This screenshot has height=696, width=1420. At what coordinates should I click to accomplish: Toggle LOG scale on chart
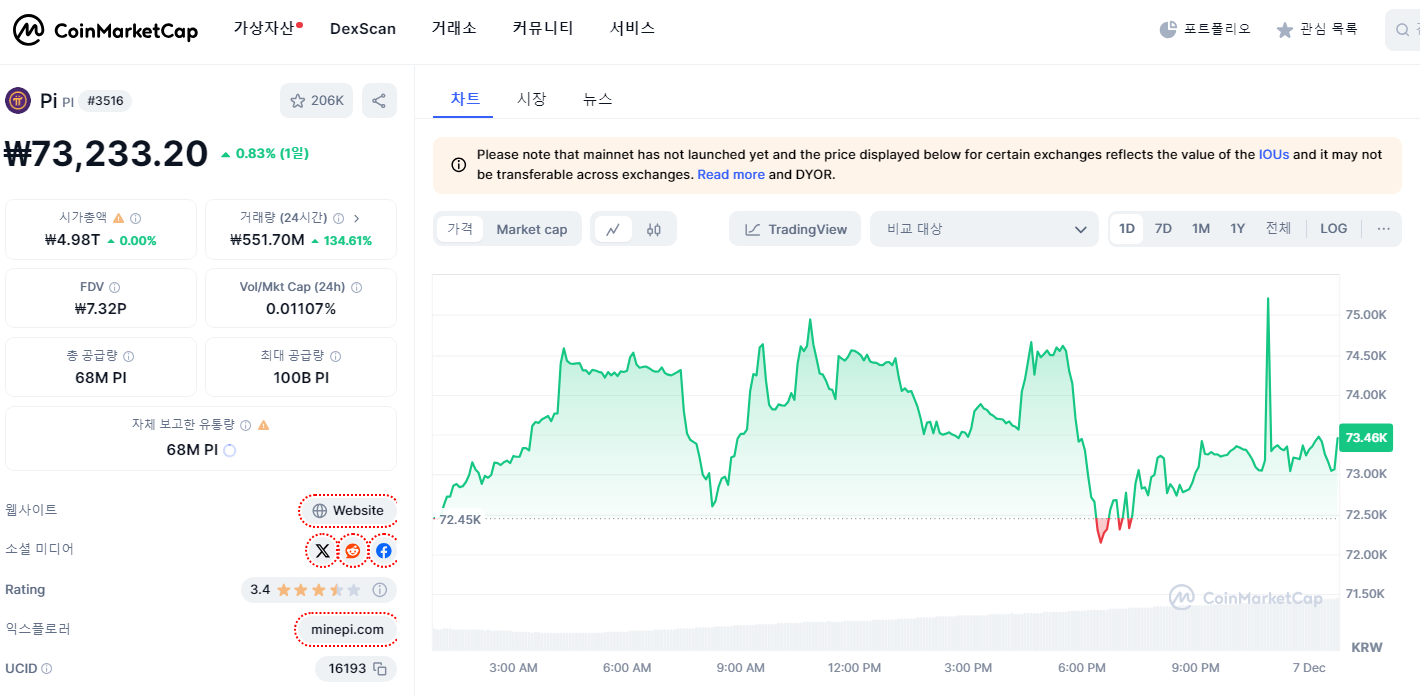[1334, 229]
